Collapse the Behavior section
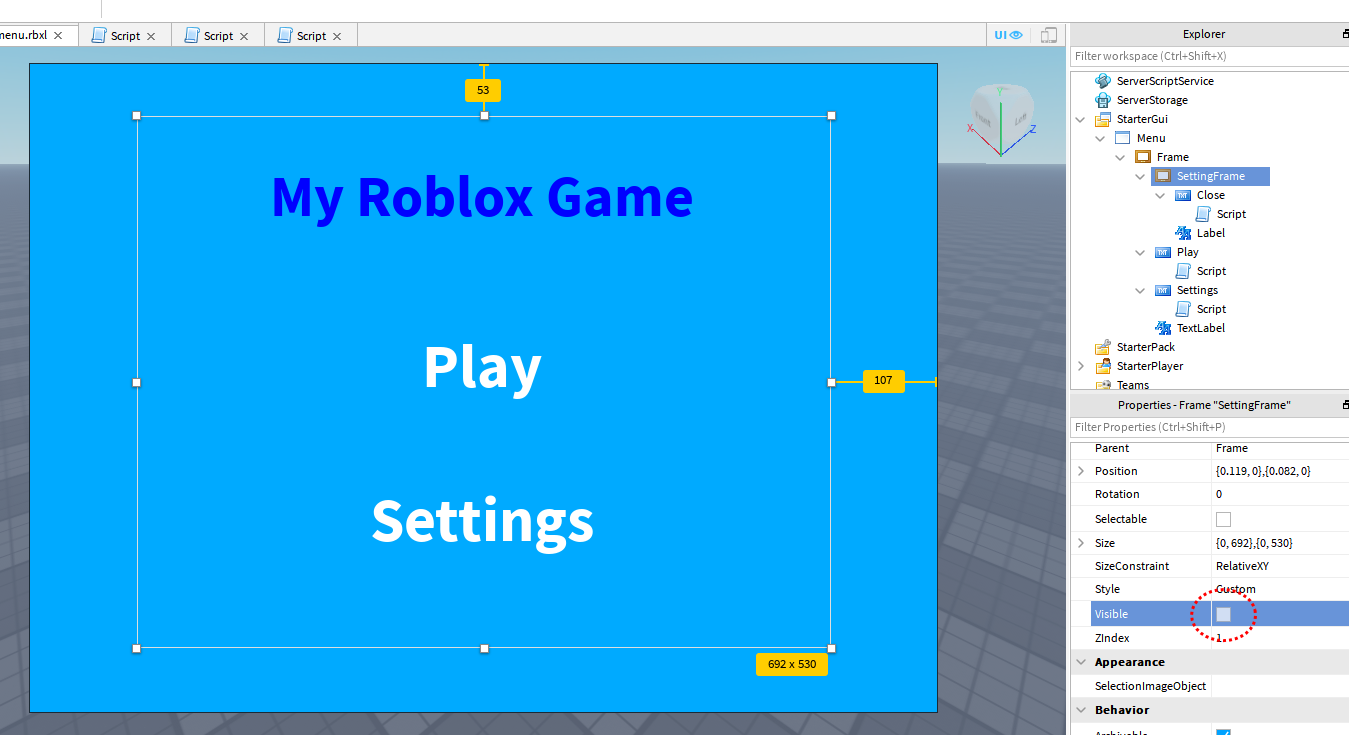 pyautogui.click(x=1081, y=710)
